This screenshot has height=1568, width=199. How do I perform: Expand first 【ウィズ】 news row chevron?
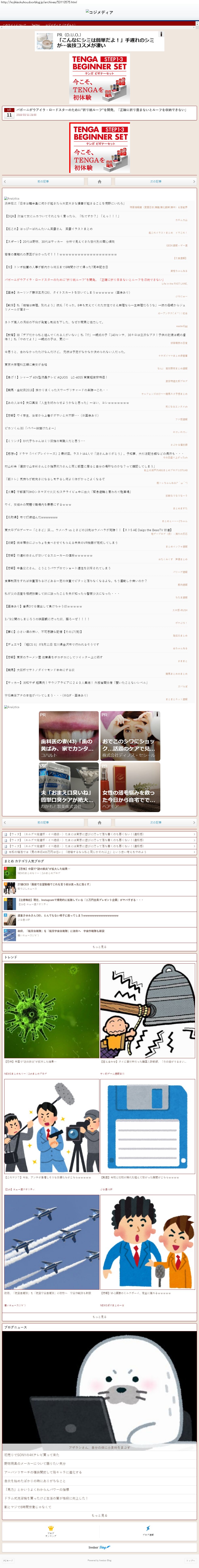194,834
